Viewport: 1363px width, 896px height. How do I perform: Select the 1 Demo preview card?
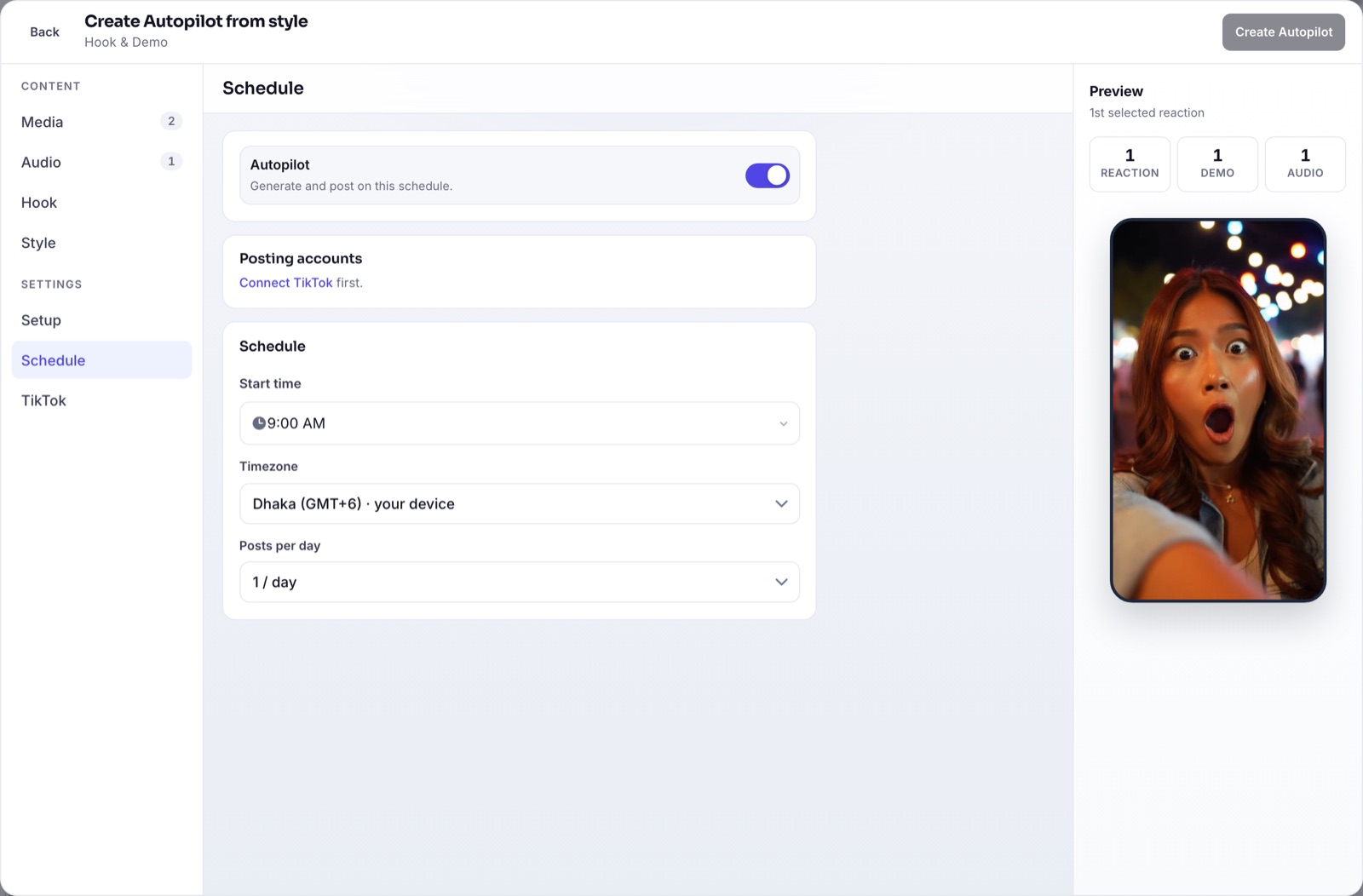pyautogui.click(x=1217, y=164)
